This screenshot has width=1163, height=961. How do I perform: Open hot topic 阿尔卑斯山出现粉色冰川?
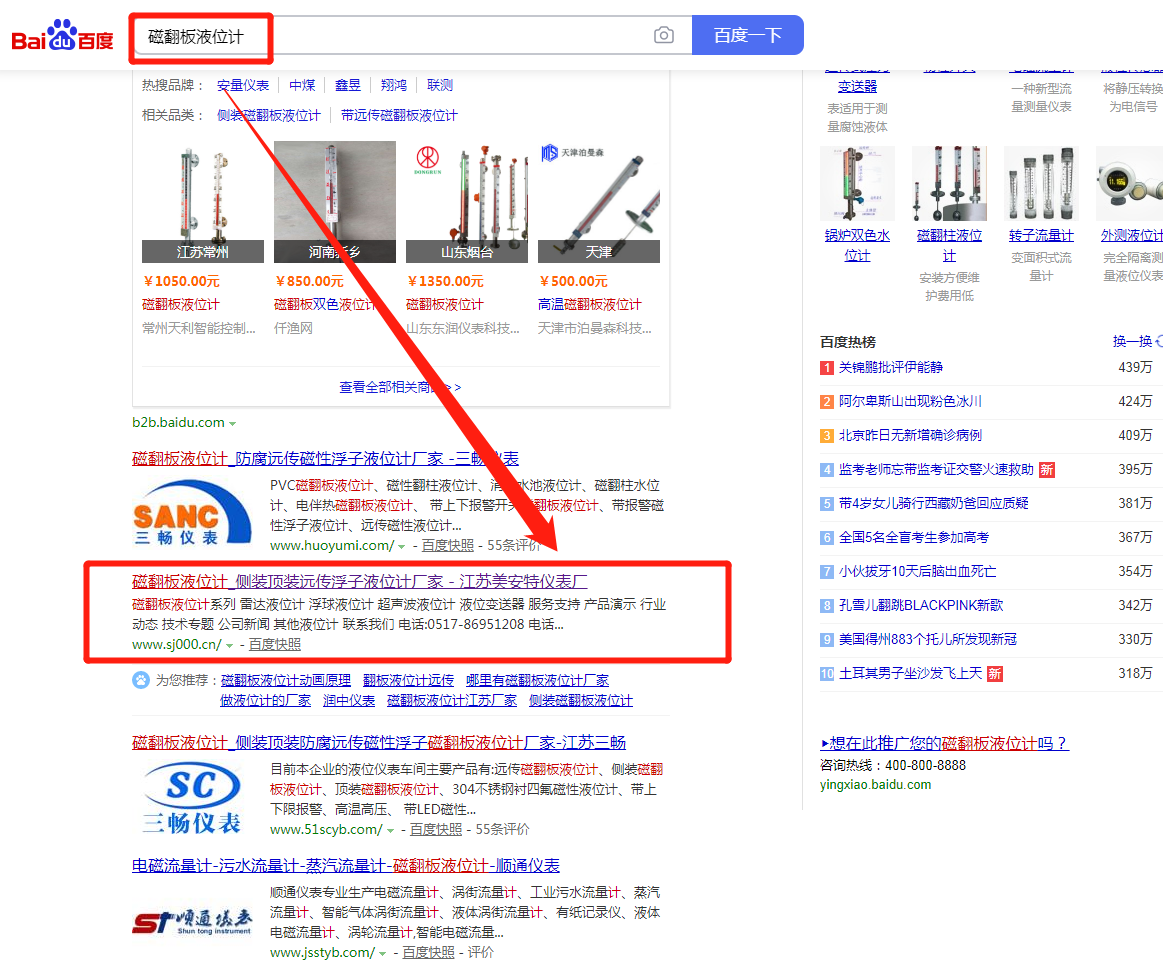pos(910,401)
